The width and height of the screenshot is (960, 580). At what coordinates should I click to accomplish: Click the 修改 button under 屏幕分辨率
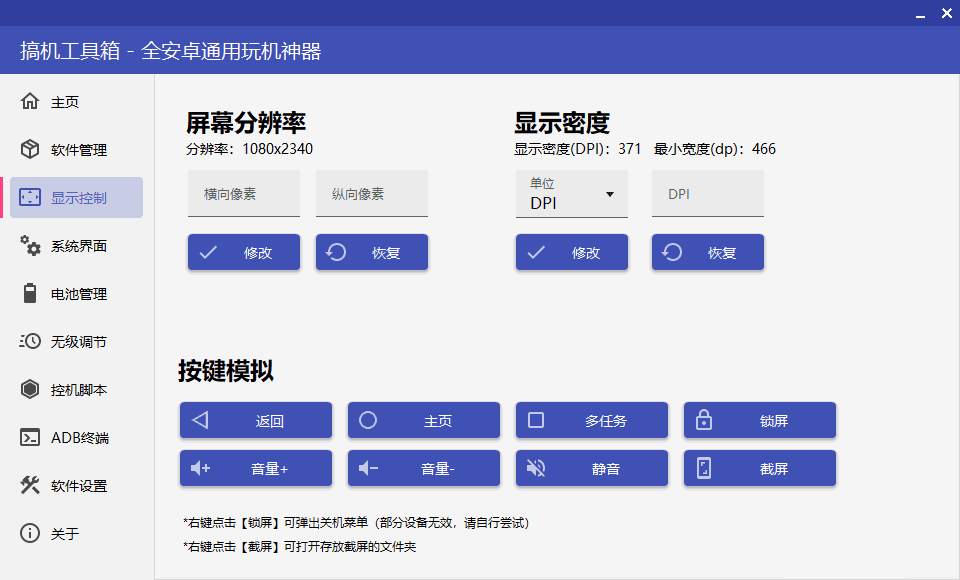pyautogui.click(x=243, y=252)
